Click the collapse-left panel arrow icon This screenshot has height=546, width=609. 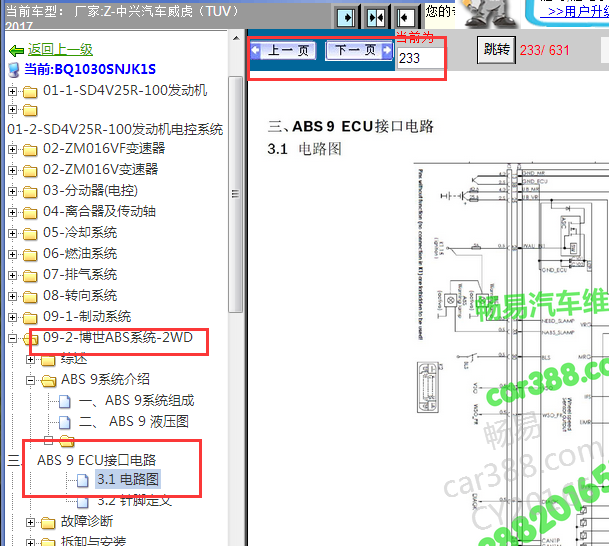406,17
